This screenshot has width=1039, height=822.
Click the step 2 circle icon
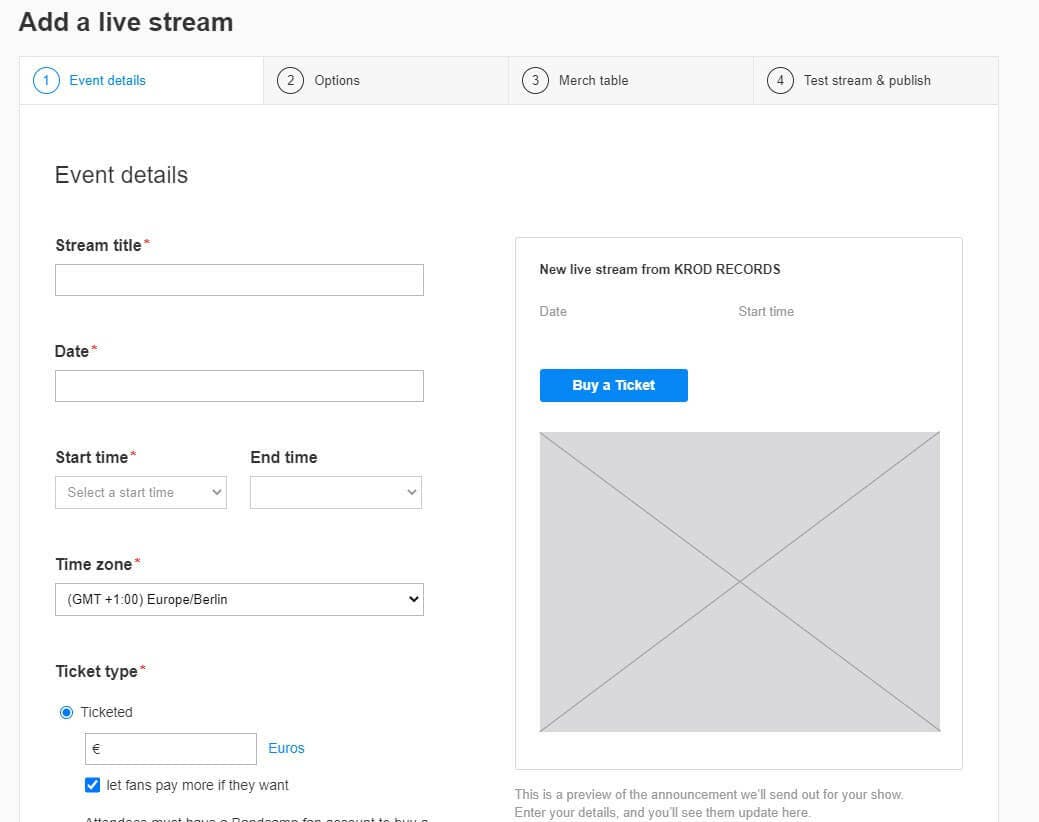290,80
